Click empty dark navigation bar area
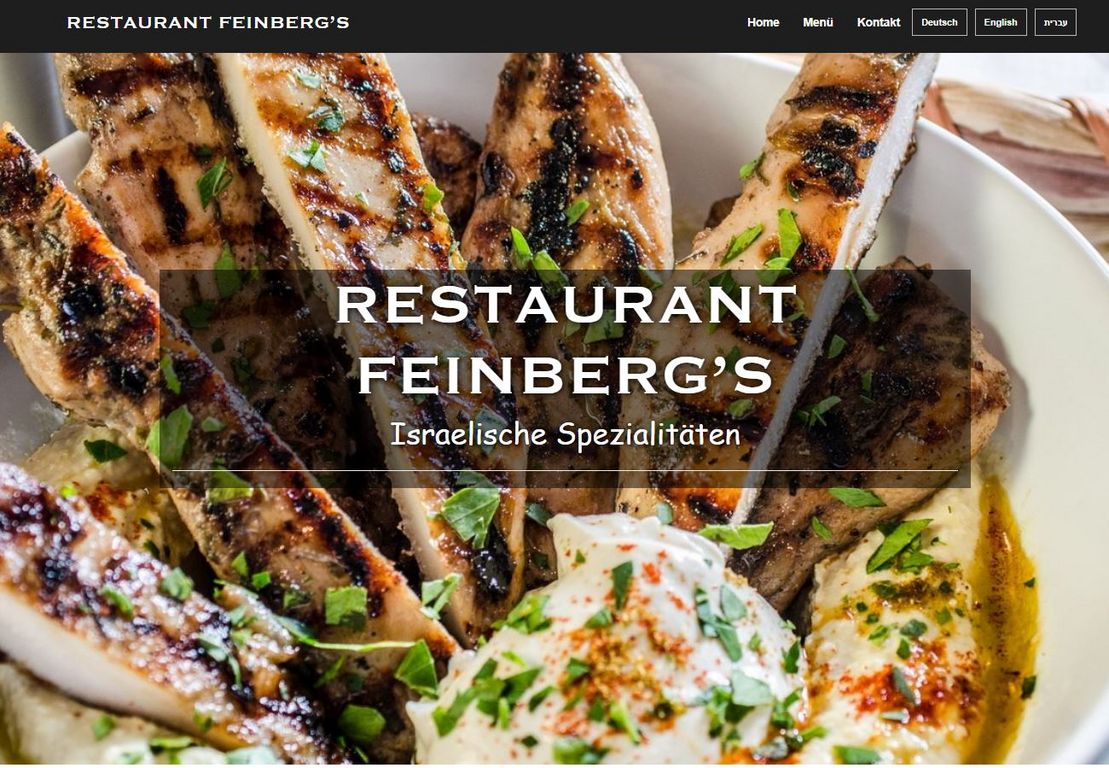1109x768 pixels. 545,25
